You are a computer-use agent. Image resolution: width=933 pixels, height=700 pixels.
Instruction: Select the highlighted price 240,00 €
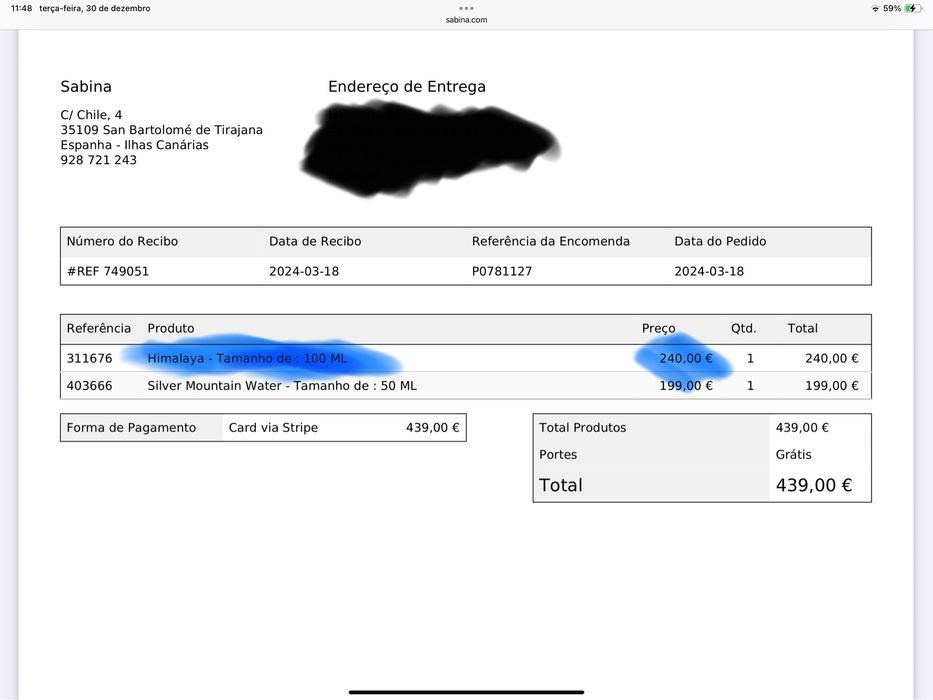[x=685, y=358]
